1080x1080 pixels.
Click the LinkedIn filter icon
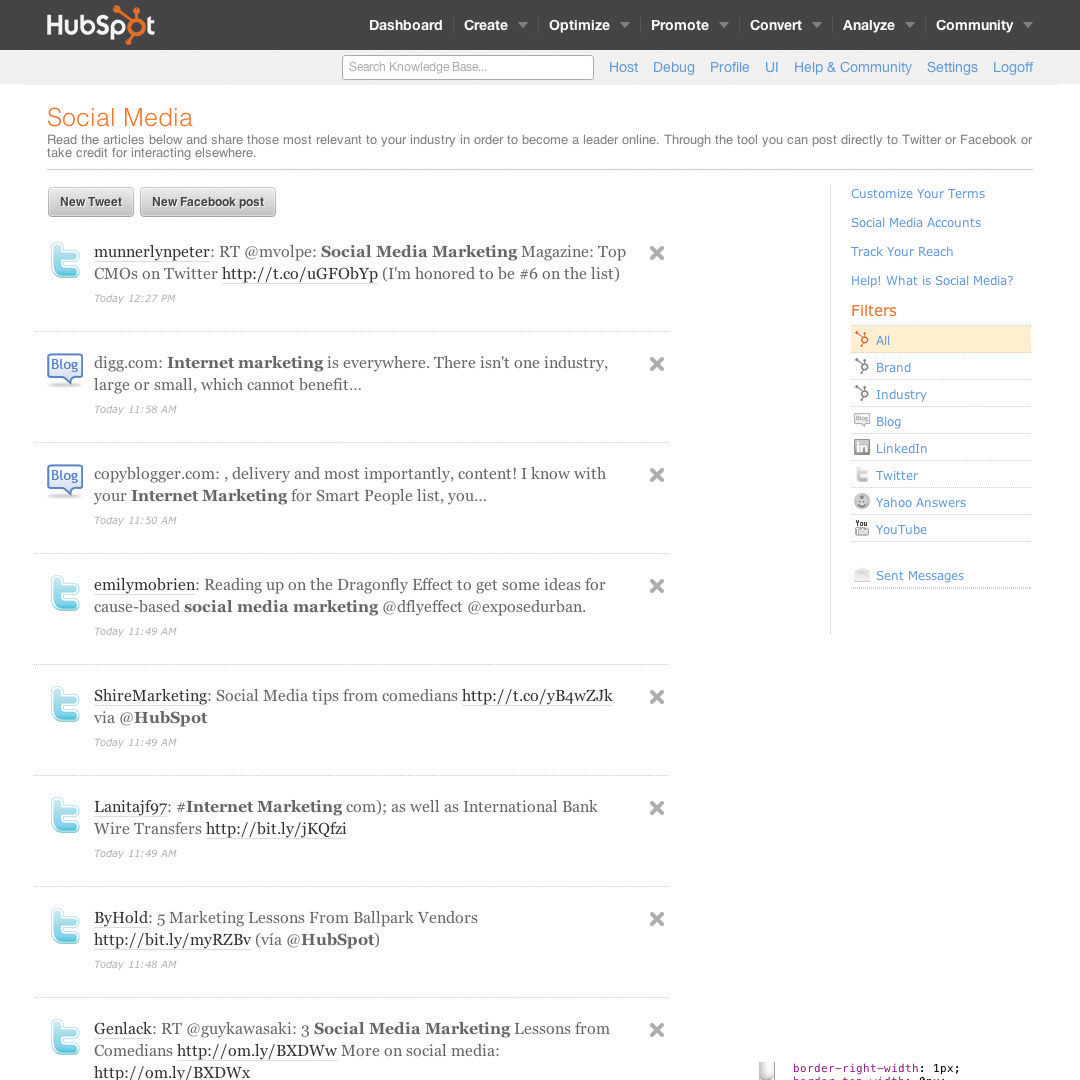click(862, 447)
